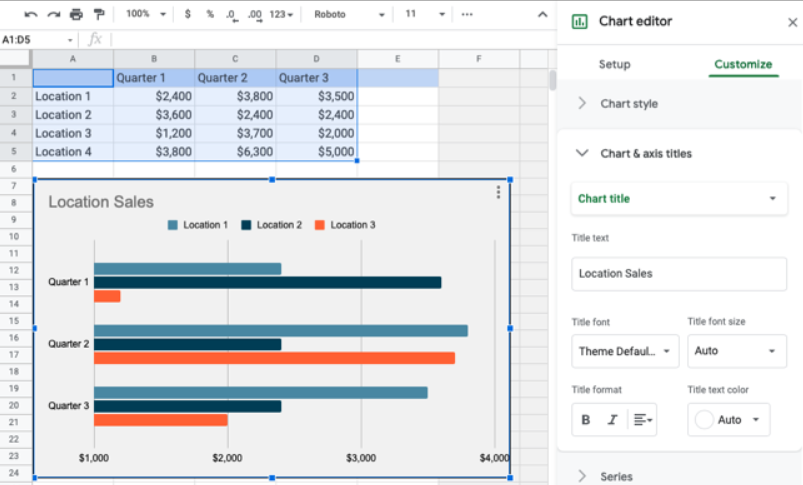
Task: Toggle italic for the chart title
Action: [612, 420]
